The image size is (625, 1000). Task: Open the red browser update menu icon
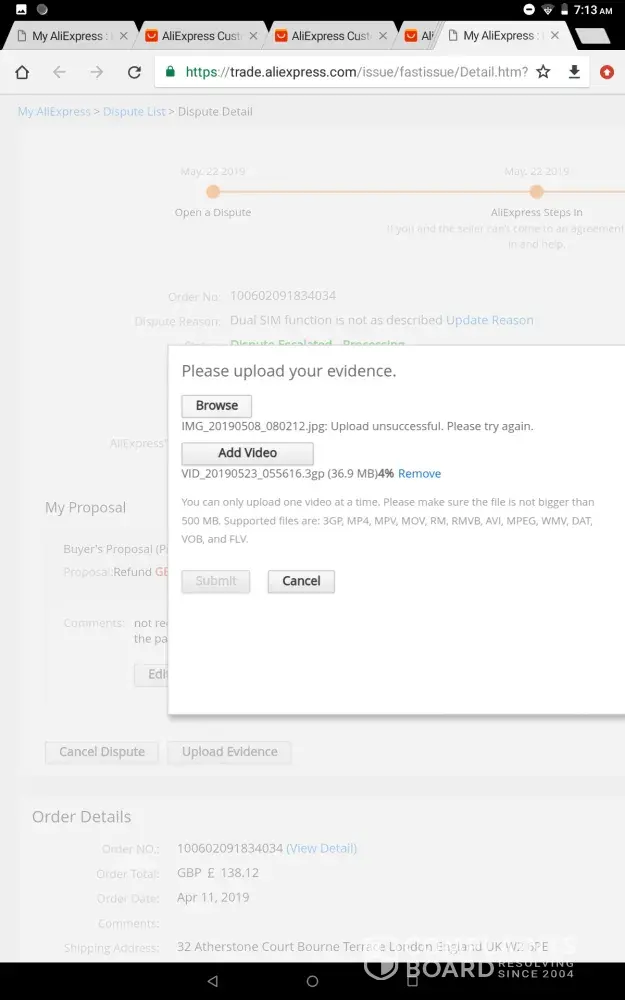coord(607,72)
